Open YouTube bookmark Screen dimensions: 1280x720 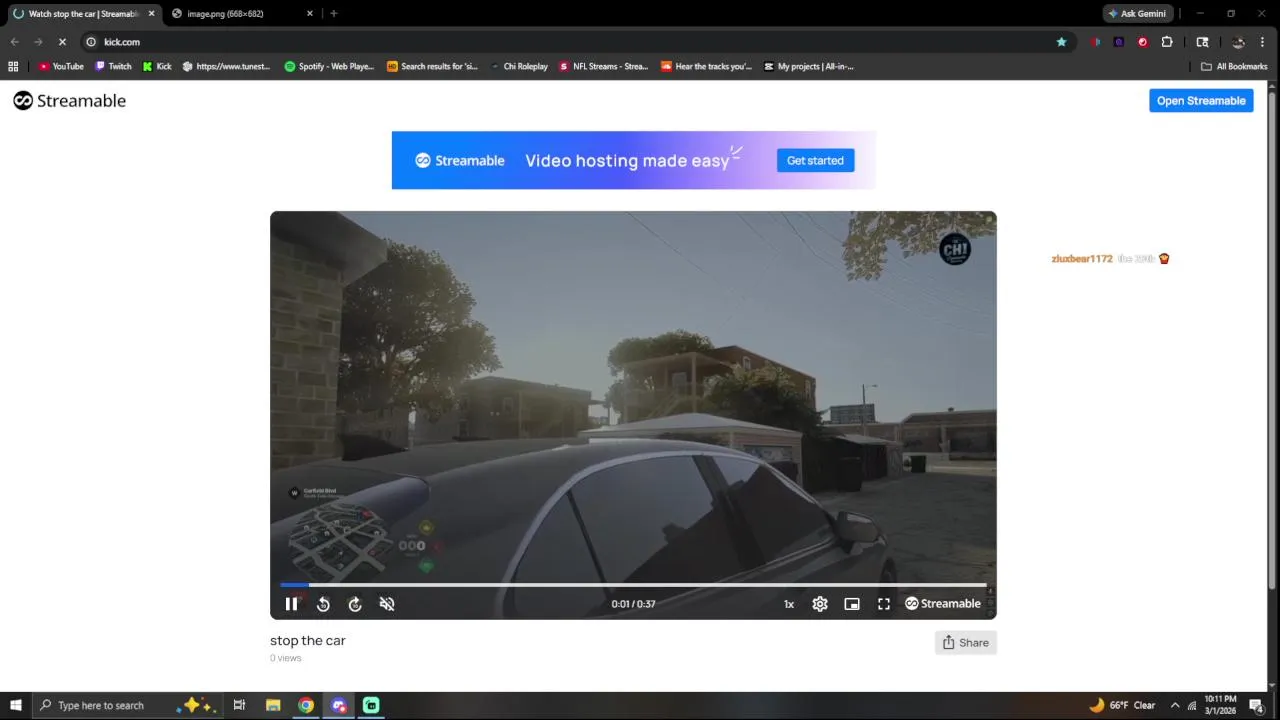(61, 67)
